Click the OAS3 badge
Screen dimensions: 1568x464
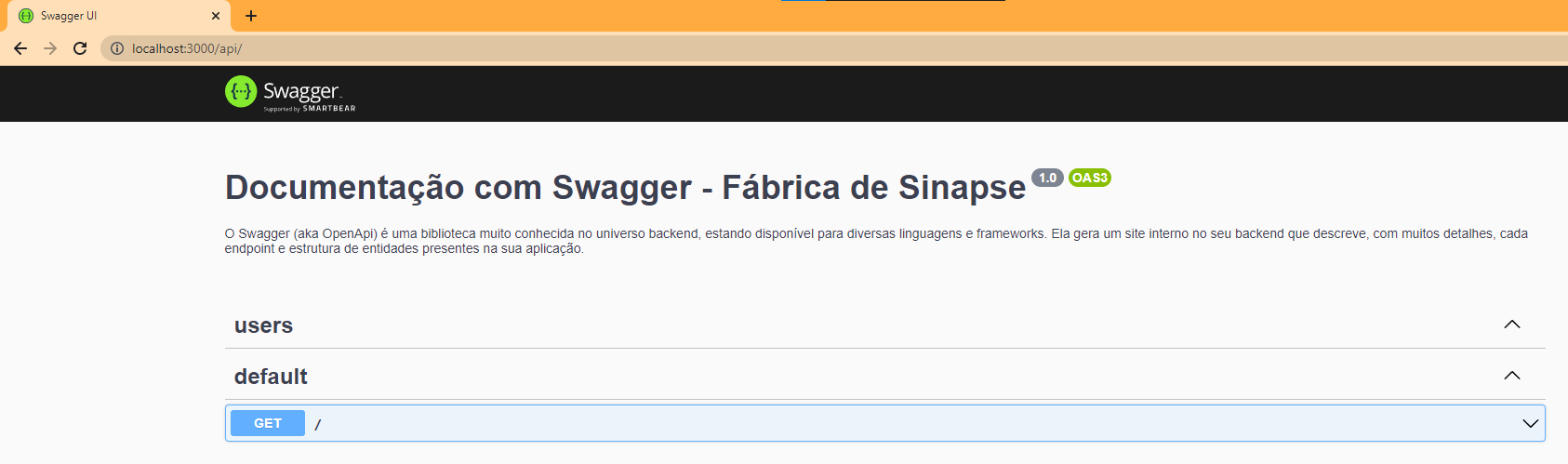point(1090,178)
